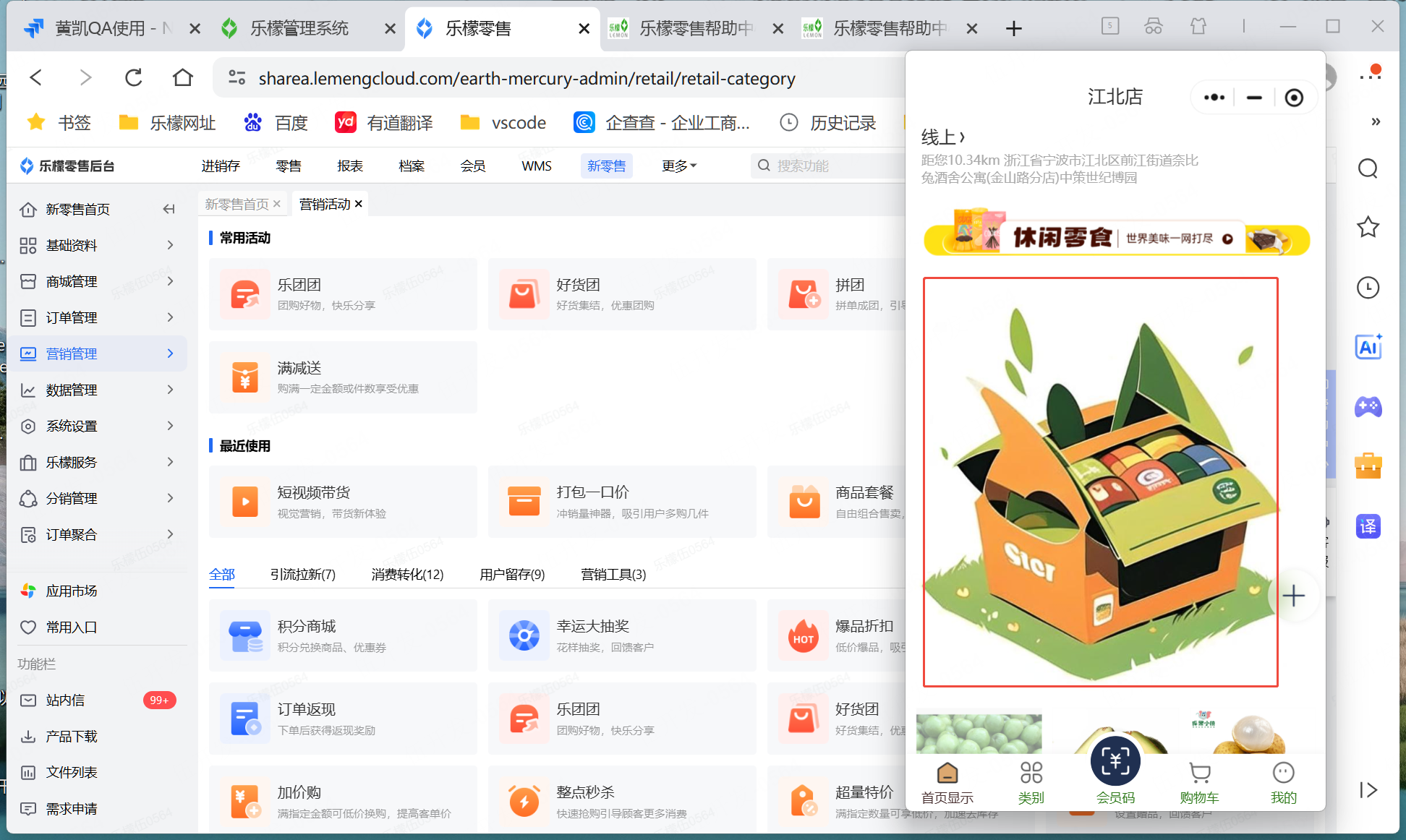Viewport: 1406px width, 840px height.
Task: Open the sidebar translate icon
Action: pyautogui.click(x=1368, y=526)
